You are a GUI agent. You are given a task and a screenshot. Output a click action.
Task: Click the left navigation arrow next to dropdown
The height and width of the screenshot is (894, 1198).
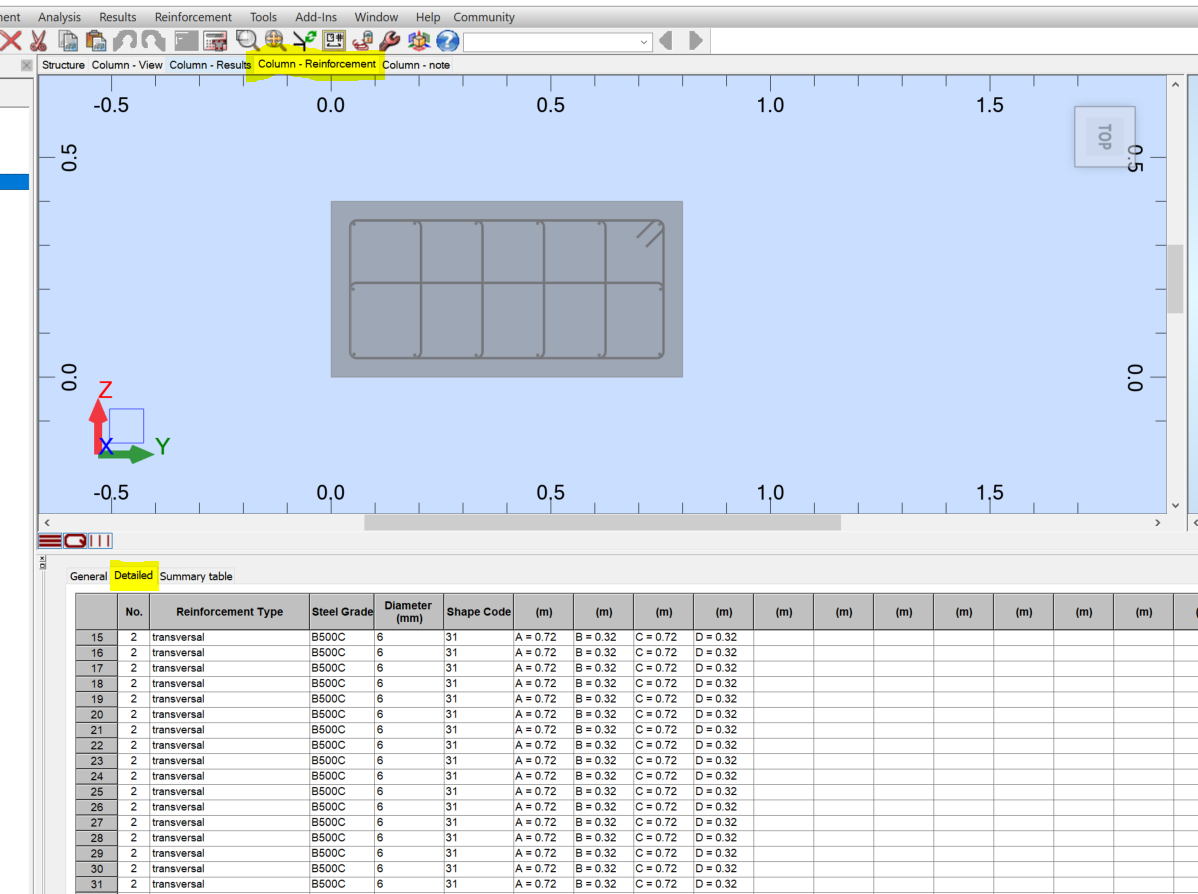coord(668,41)
